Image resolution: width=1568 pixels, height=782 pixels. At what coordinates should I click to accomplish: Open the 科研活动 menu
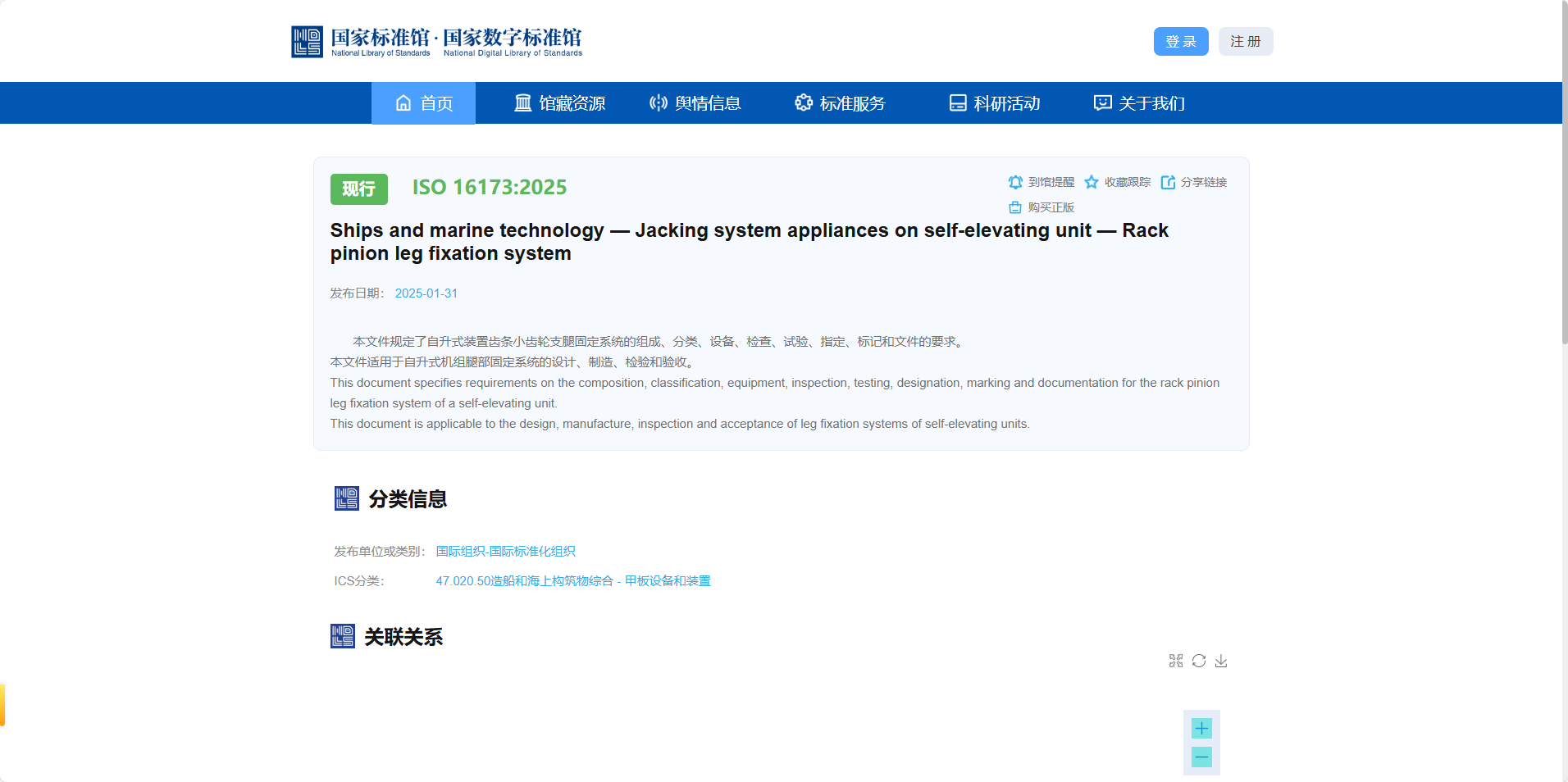tap(994, 103)
